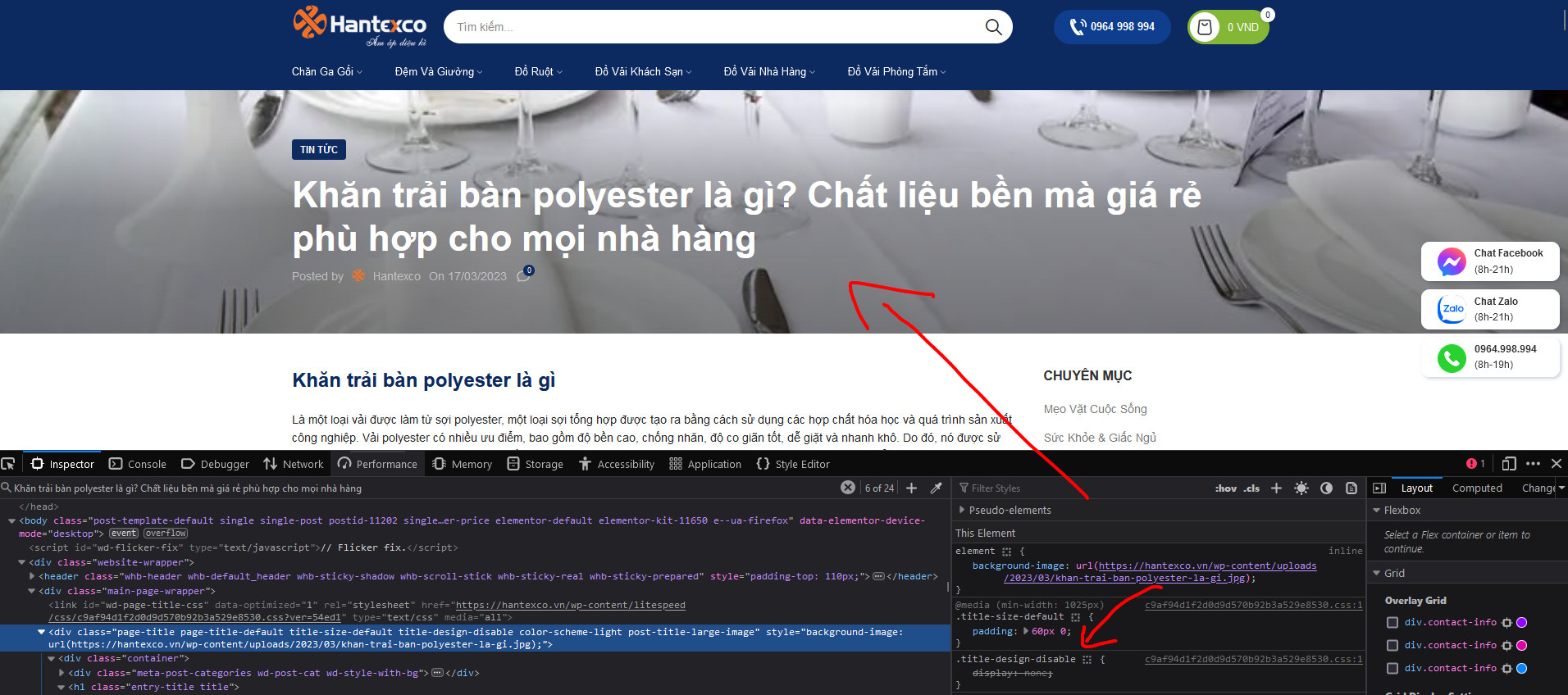Viewport: 1568px width, 695px height.
Task: Enable second div.contact-info grid overlay
Action: [1392, 646]
